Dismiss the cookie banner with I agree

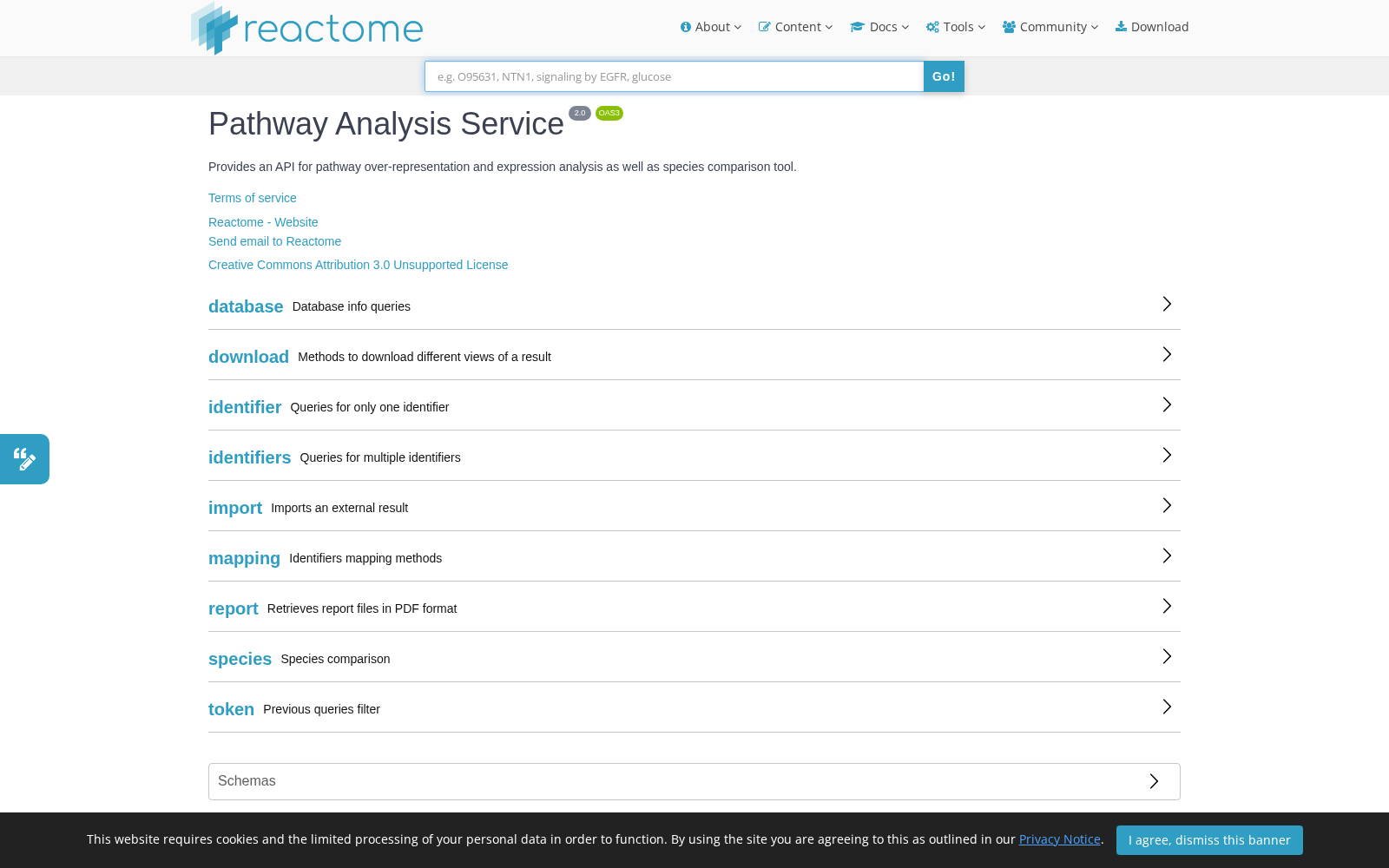tap(1209, 840)
